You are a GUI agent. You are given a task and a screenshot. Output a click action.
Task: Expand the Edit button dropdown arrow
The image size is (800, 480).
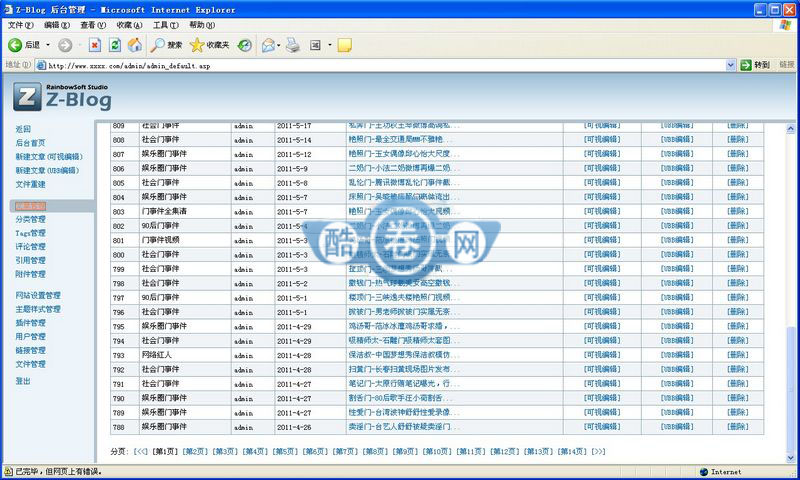tap(330, 45)
